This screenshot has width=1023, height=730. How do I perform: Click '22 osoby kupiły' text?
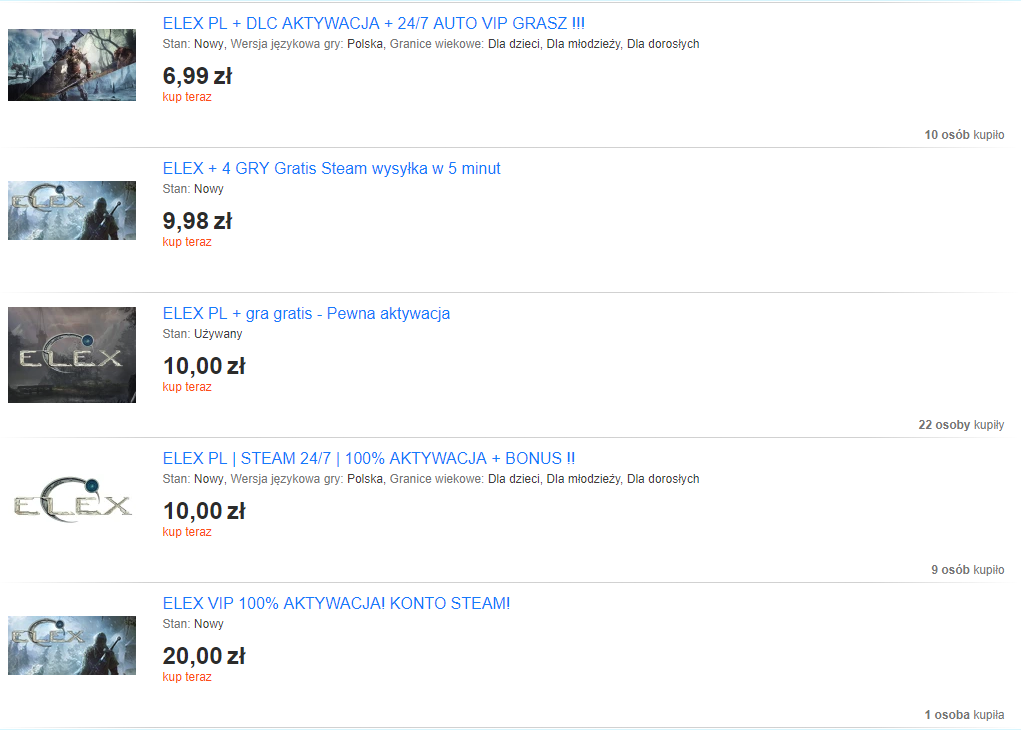pyautogui.click(x=961, y=425)
